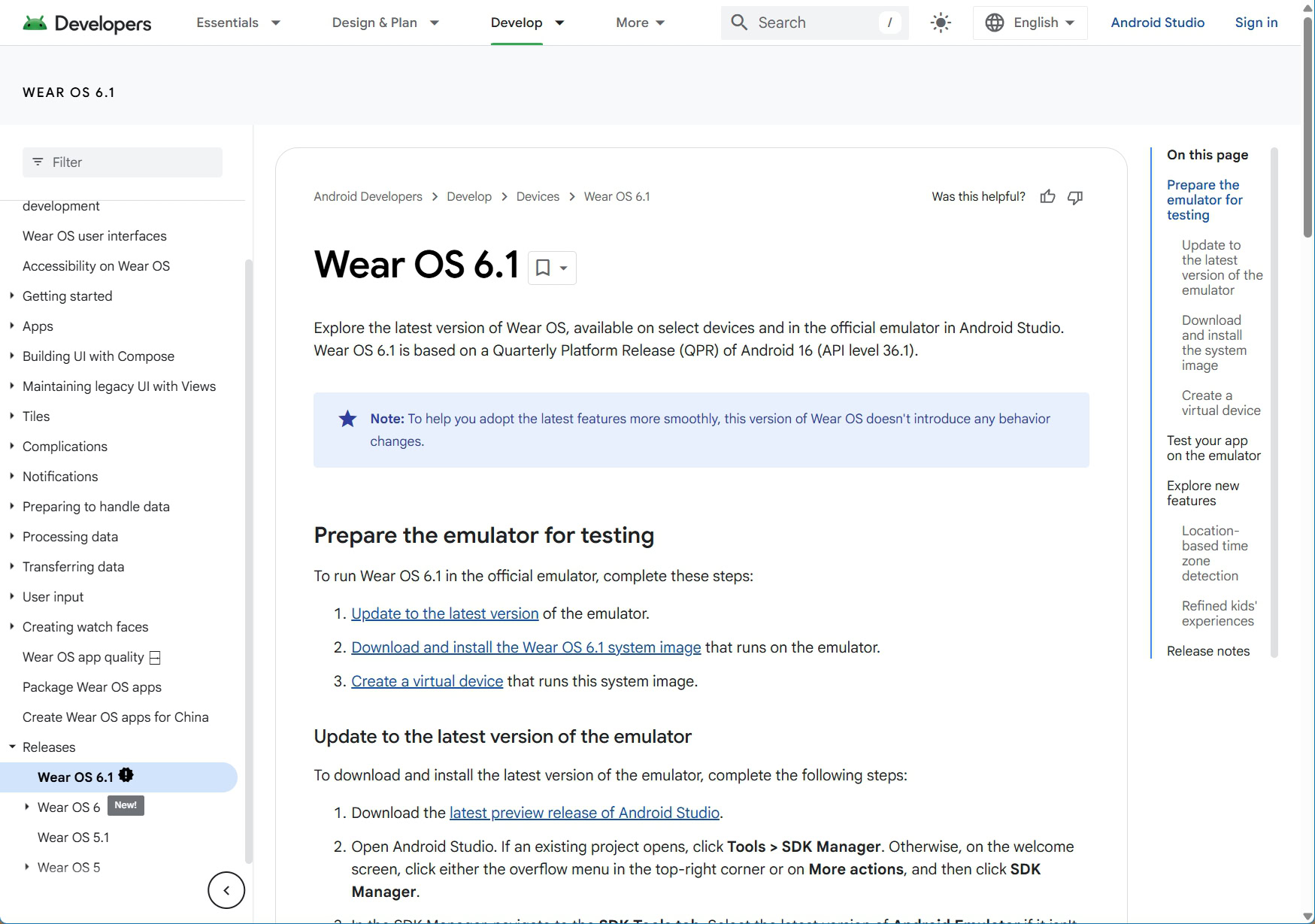Switch to dark theme
Viewport: 1315px width, 924px height.
tap(940, 23)
